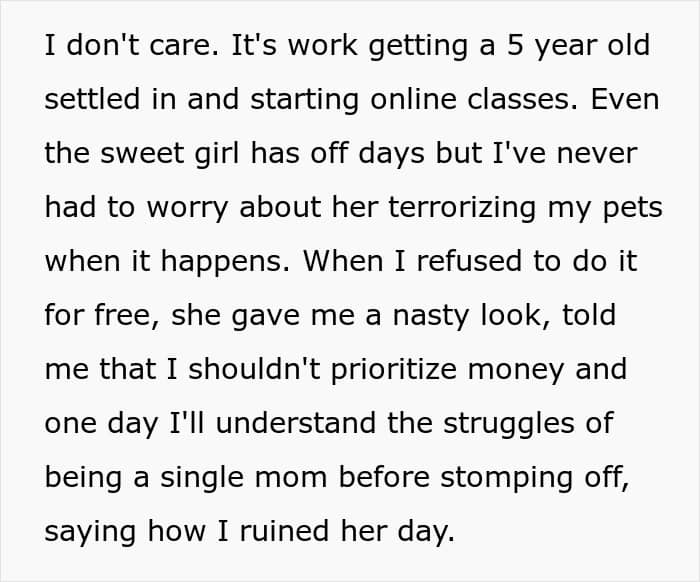The width and height of the screenshot is (700, 582).
Task: Click the word "worry"
Action: (x=188, y=208)
